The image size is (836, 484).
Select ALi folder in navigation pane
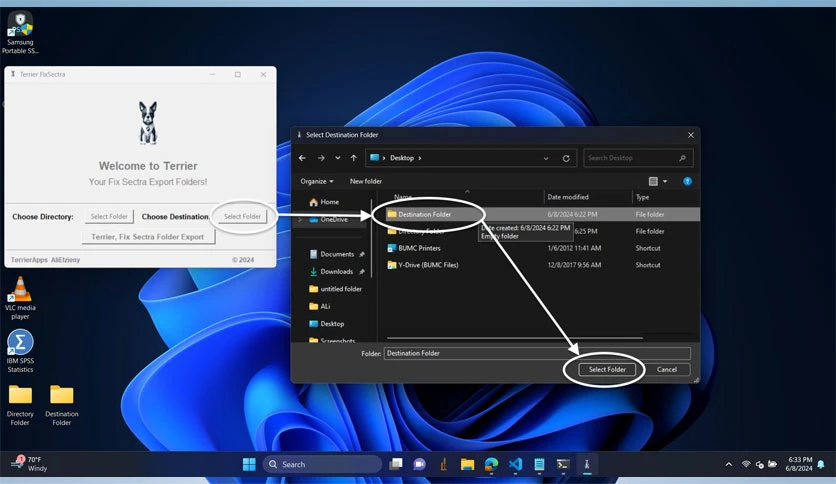[x=320, y=306]
